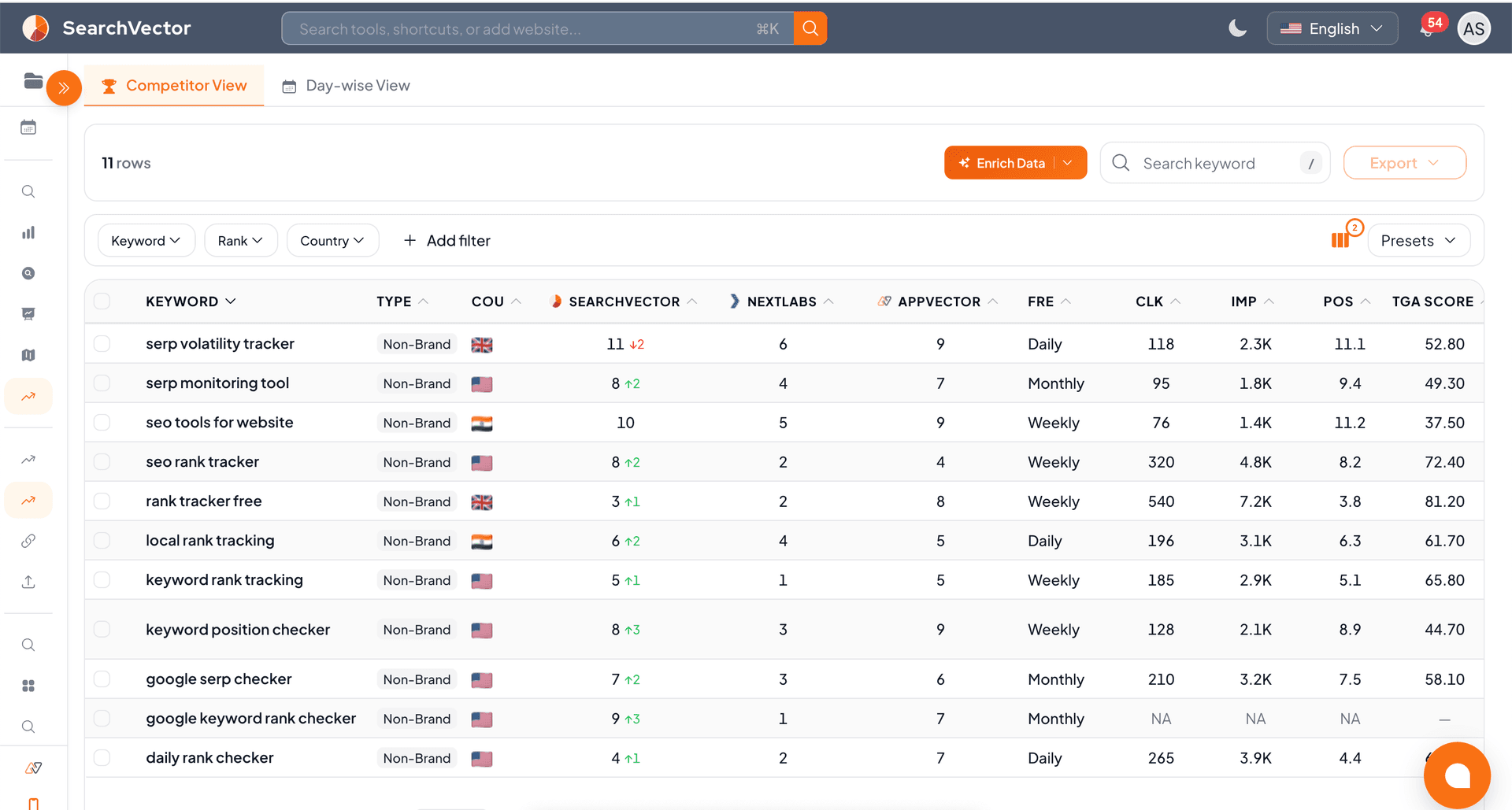This screenshot has width=1512, height=810.
Task: Expand the sidebar with the orange double-chevron button
Action: click(64, 87)
